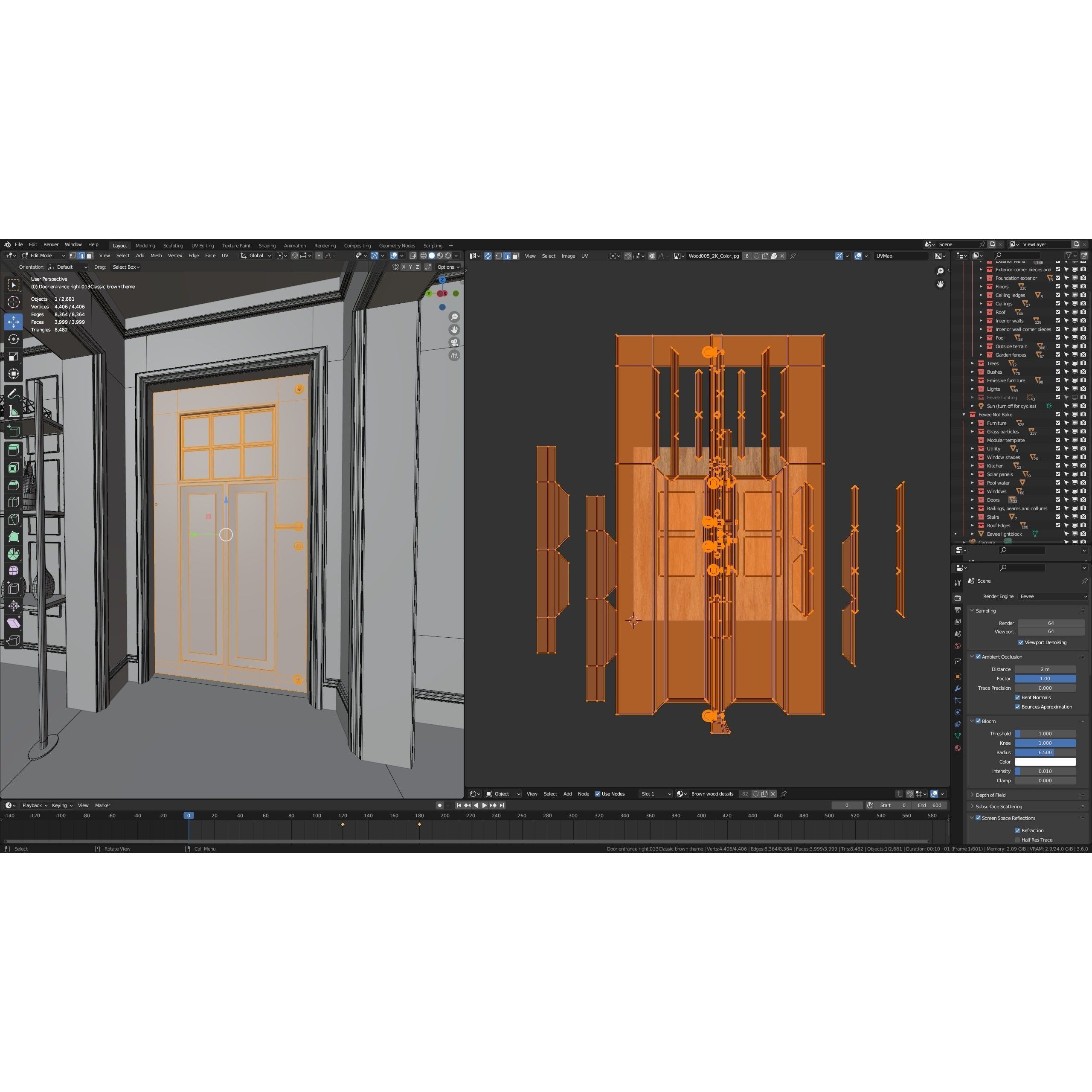This screenshot has height=1092, width=1092.
Task: Switch to the UV Editing workspace tab
Action: pyautogui.click(x=202, y=245)
